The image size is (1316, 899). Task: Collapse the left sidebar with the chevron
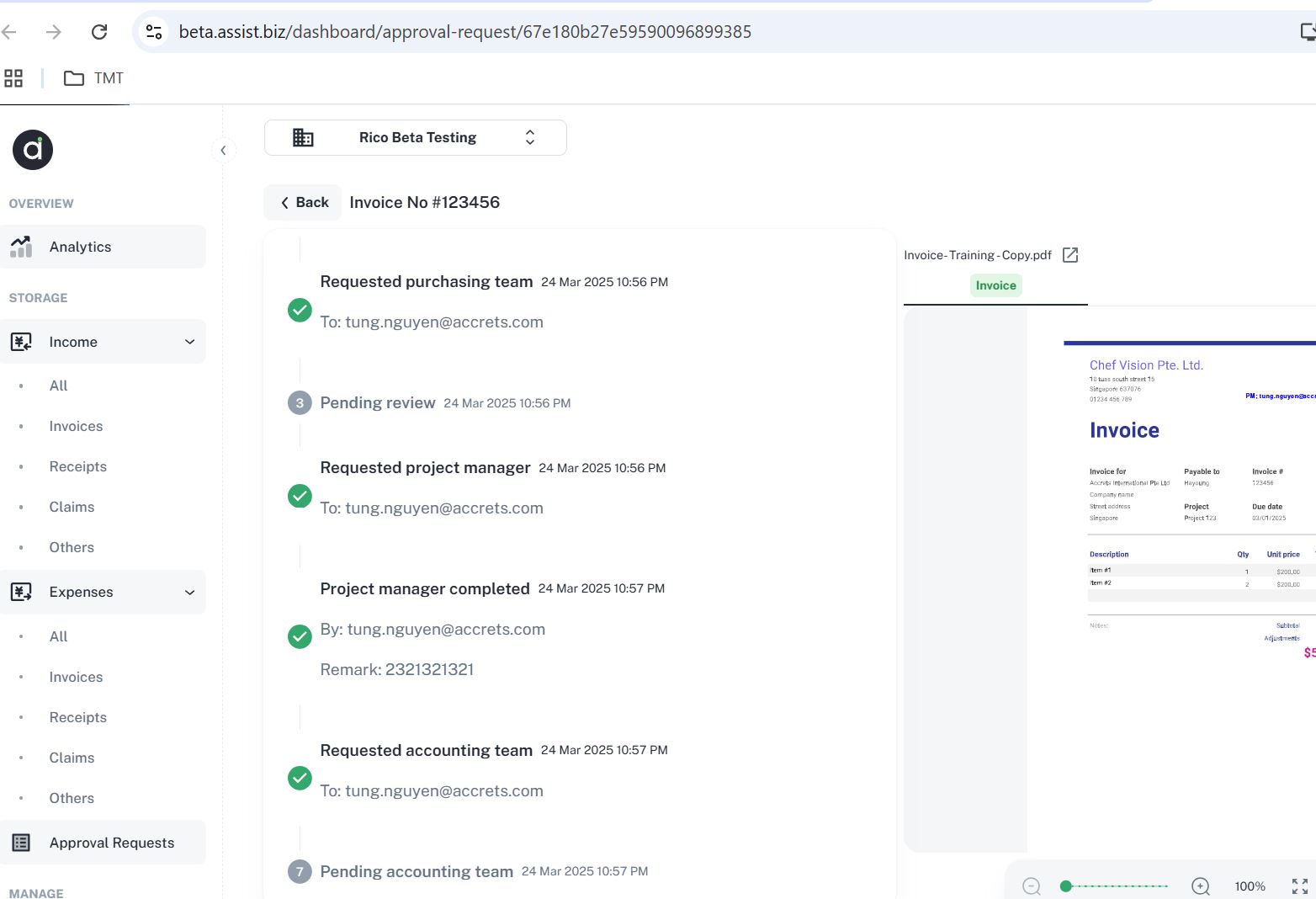click(x=223, y=151)
